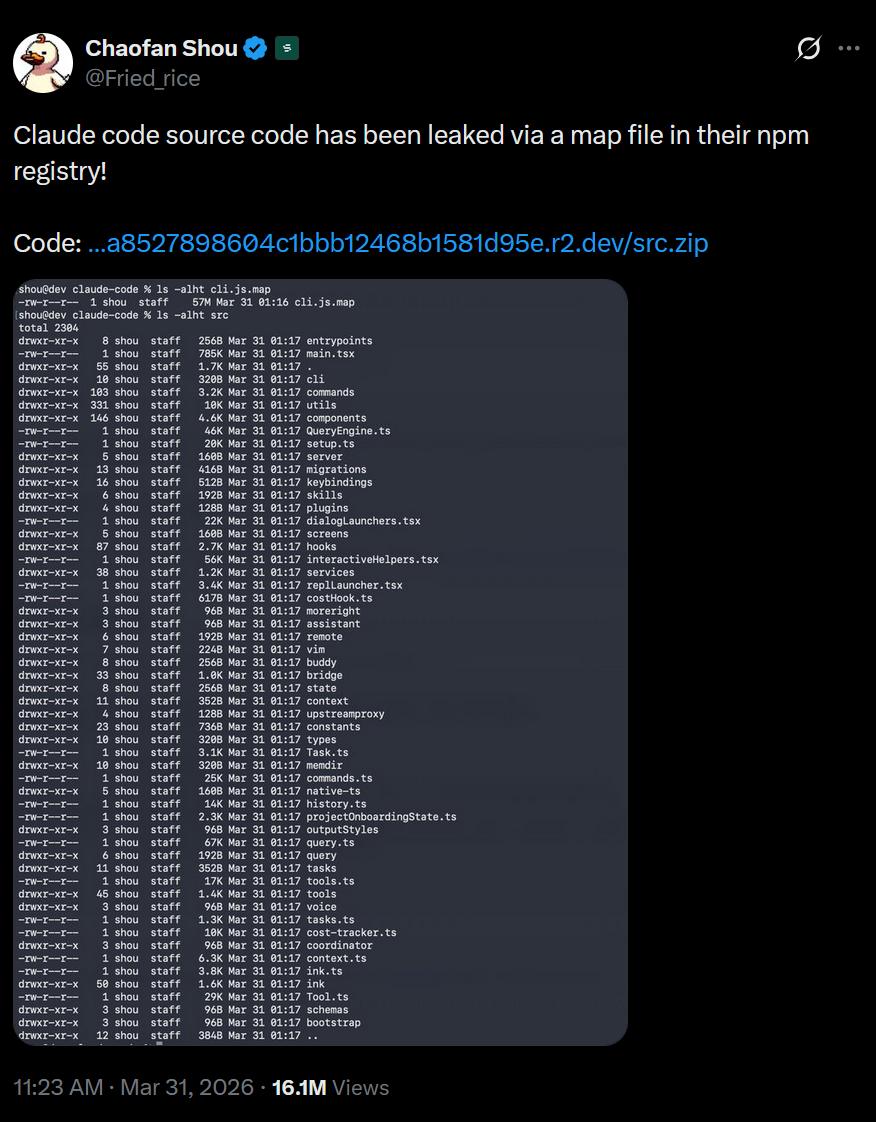Click the 11:23 AM Mar 31, 2026 timestamp

click(x=134, y=1088)
